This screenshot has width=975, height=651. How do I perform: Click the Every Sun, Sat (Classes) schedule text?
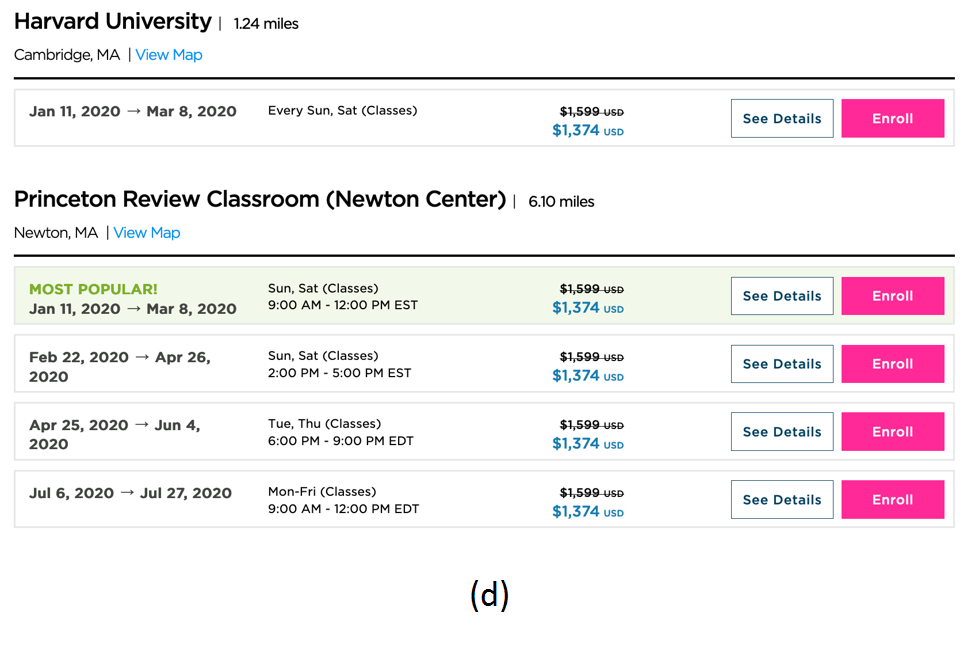[x=342, y=111]
